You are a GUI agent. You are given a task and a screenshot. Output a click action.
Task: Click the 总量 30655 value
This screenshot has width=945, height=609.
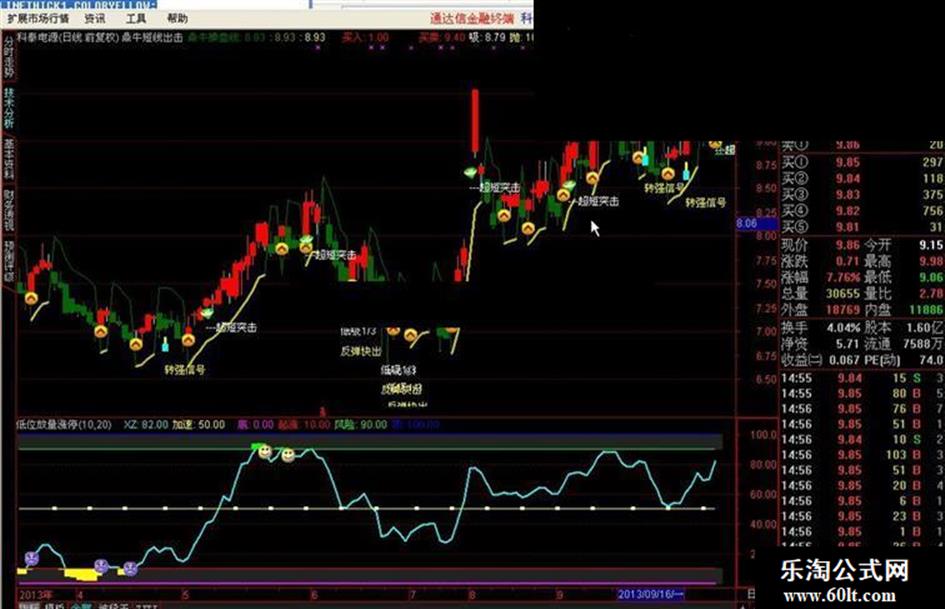843,294
